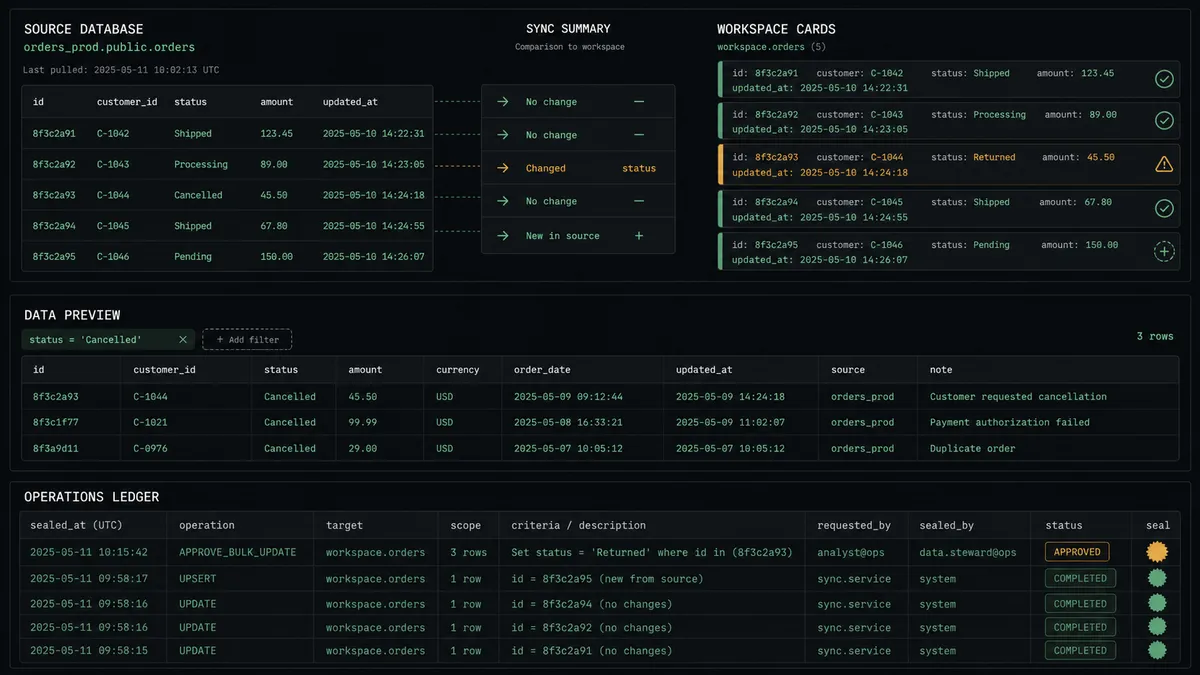Image resolution: width=1200 pixels, height=675 pixels.
Task: Click the arrow icon beside New in source
Action: (x=503, y=236)
